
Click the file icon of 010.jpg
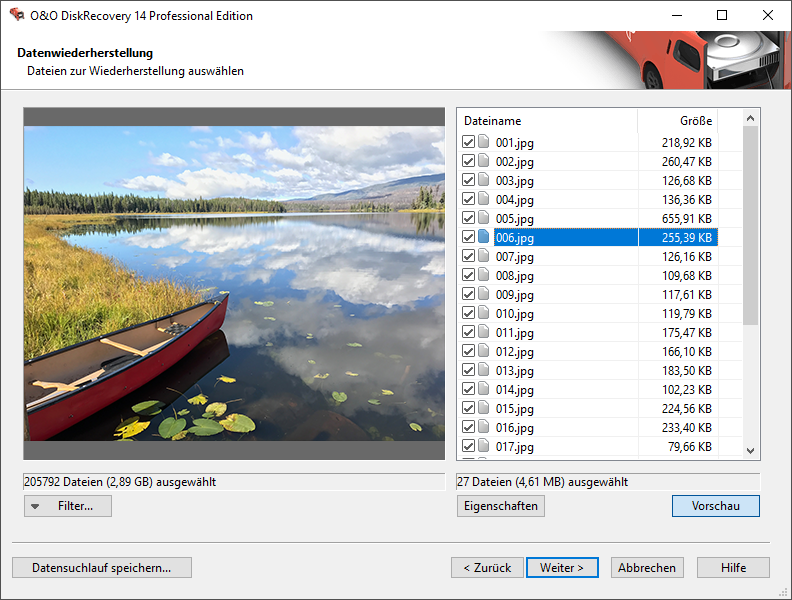click(x=484, y=314)
